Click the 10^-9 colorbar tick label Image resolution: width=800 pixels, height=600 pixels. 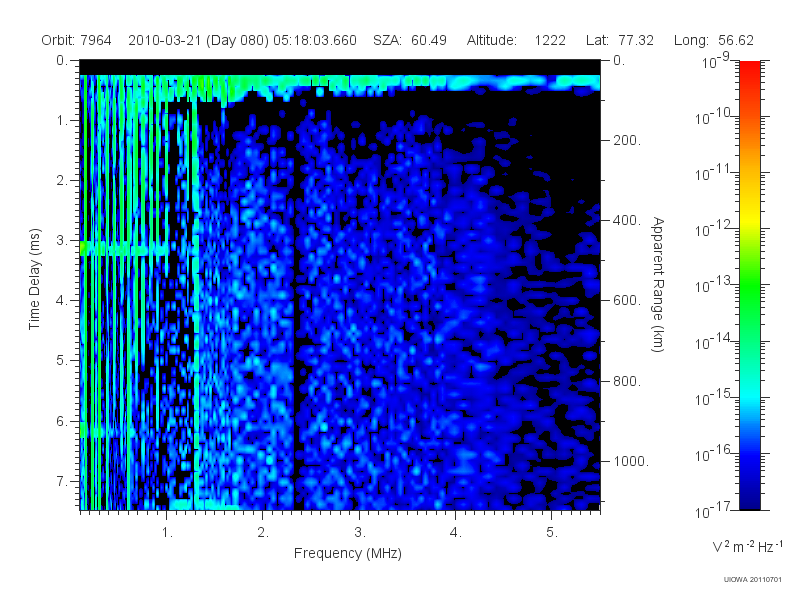[716, 61]
